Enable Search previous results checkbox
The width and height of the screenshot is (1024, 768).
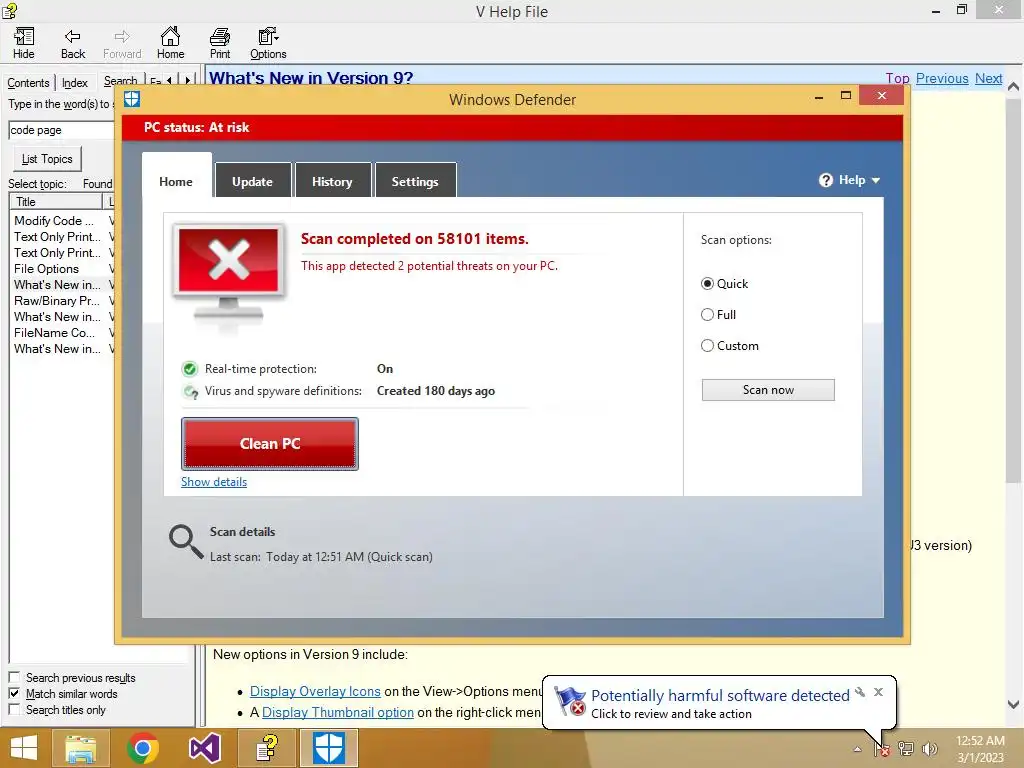tap(14, 677)
